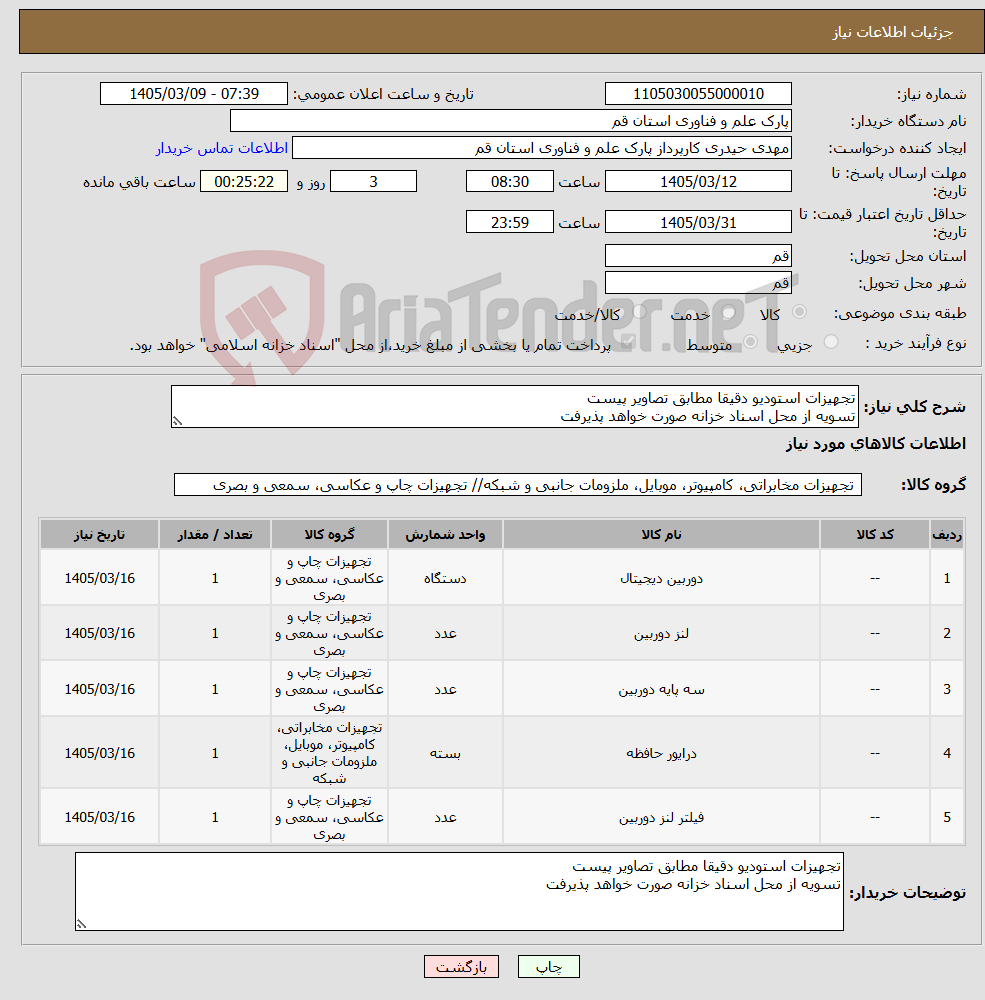Click the تعداد / مقدار column header
Image resolution: width=985 pixels, height=1000 pixels.
click(x=215, y=534)
